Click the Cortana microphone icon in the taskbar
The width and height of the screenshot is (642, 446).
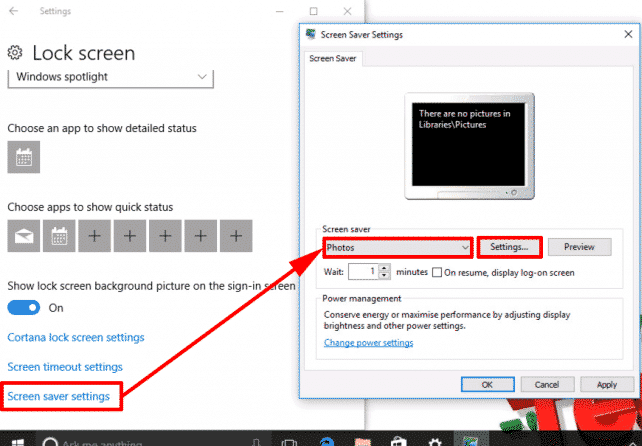[256, 442]
